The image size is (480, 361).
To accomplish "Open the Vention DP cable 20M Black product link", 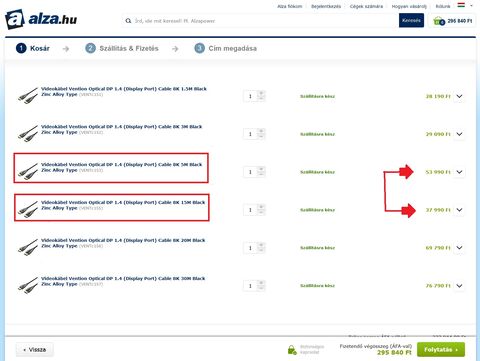I will (123, 243).
